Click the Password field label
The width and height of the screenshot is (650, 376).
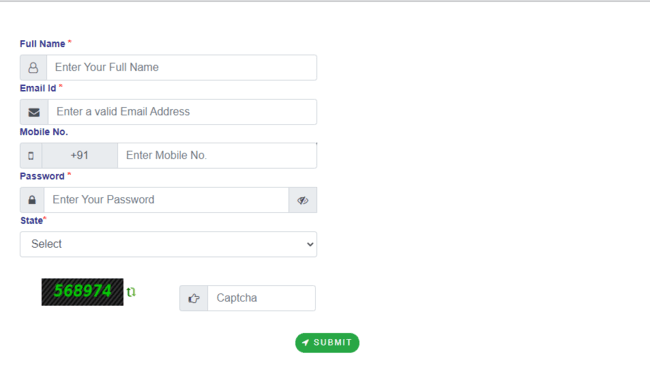point(42,176)
